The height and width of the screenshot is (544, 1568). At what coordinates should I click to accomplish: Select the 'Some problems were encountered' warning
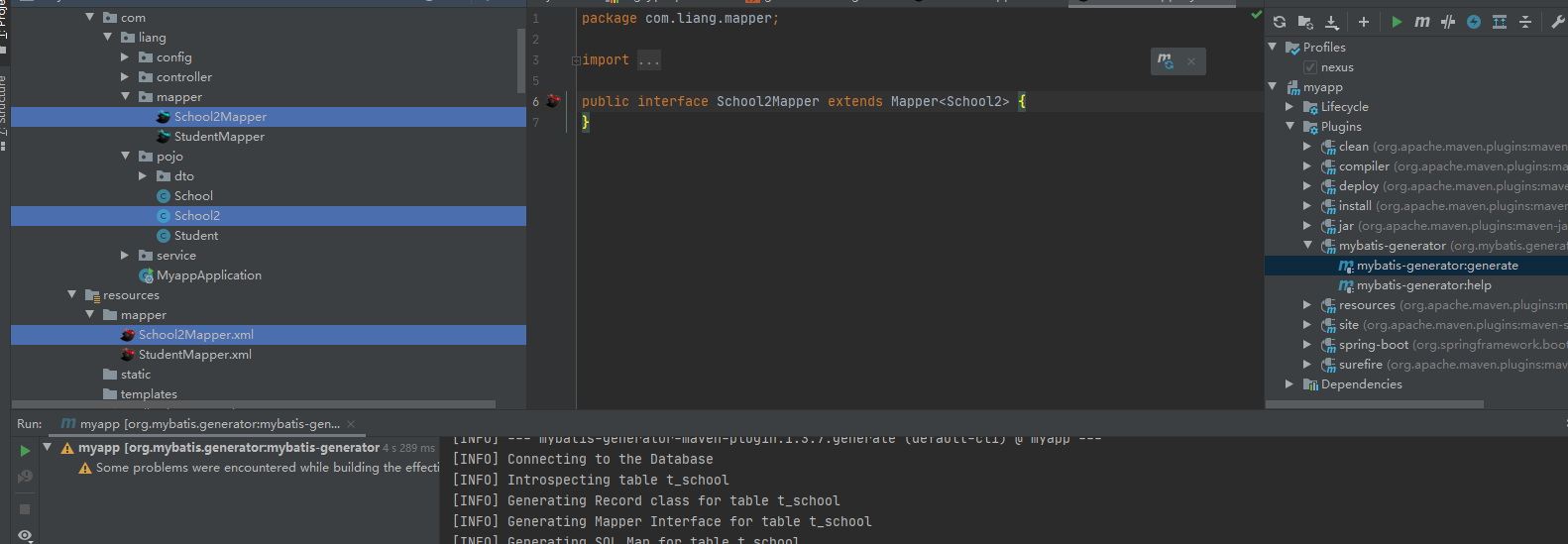(268, 468)
